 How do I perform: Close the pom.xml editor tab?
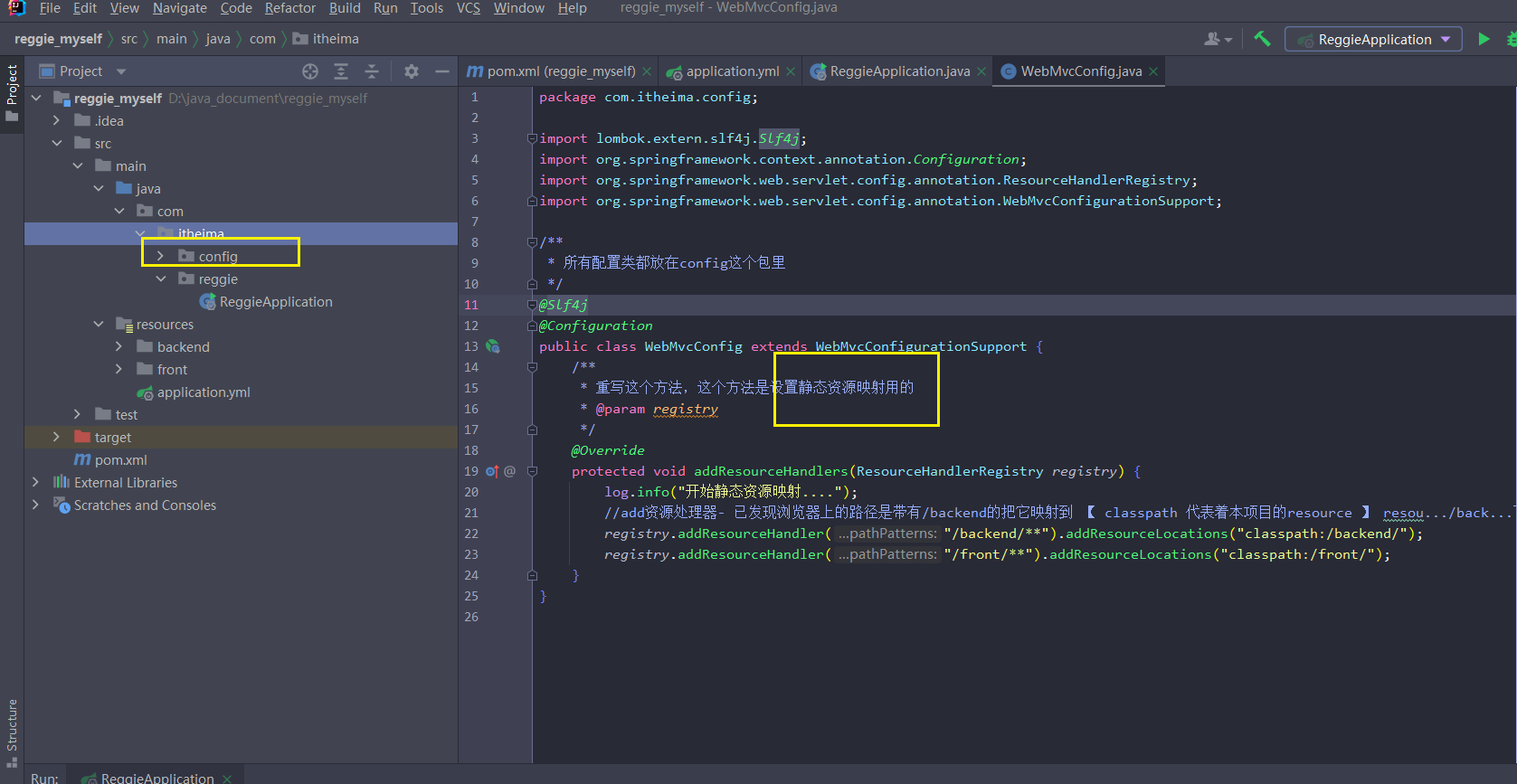tap(647, 71)
